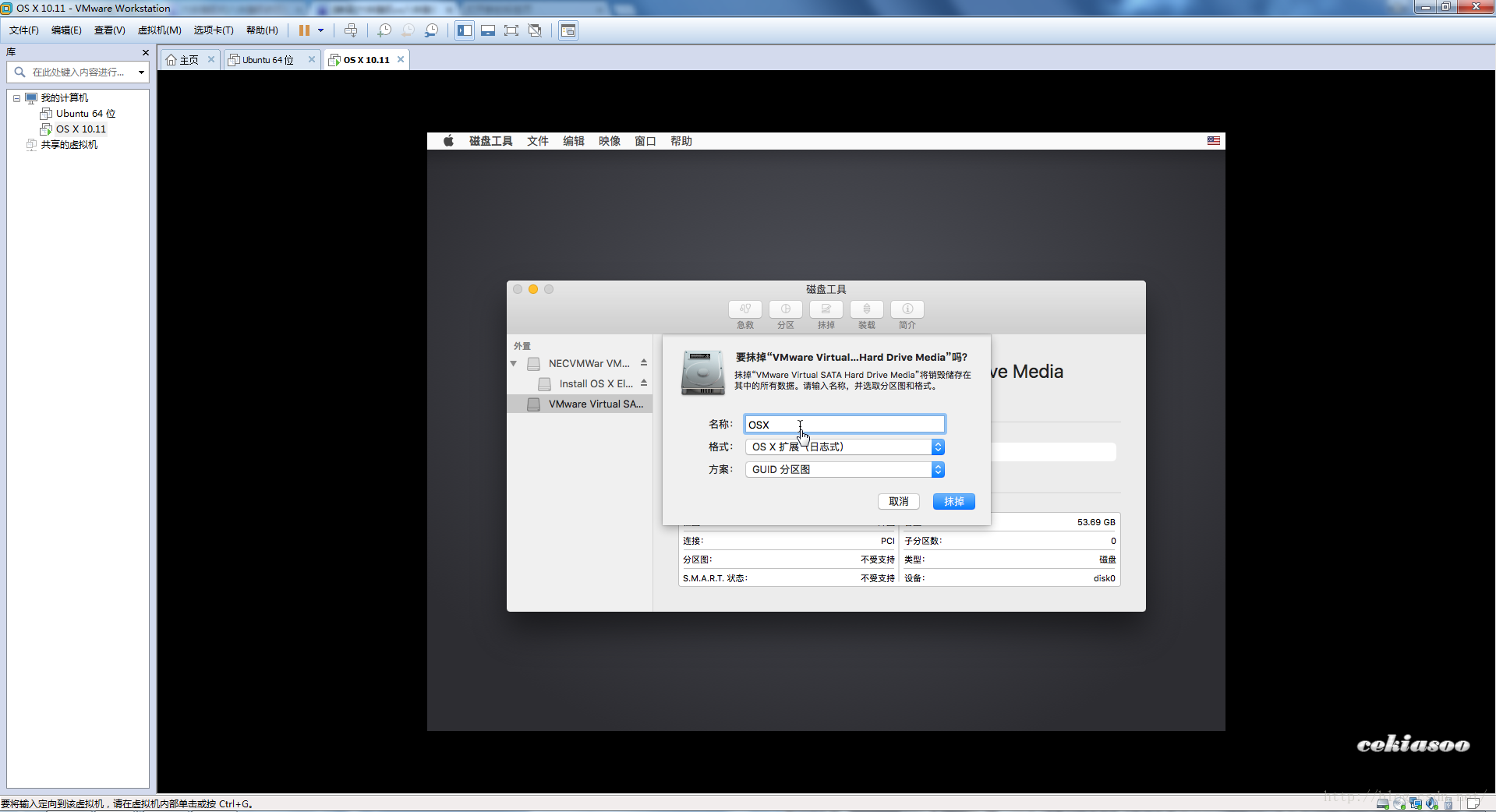The width and height of the screenshot is (1496, 812).
Task: Open the power options dropdown arrow beside pause
Action: click(320, 30)
